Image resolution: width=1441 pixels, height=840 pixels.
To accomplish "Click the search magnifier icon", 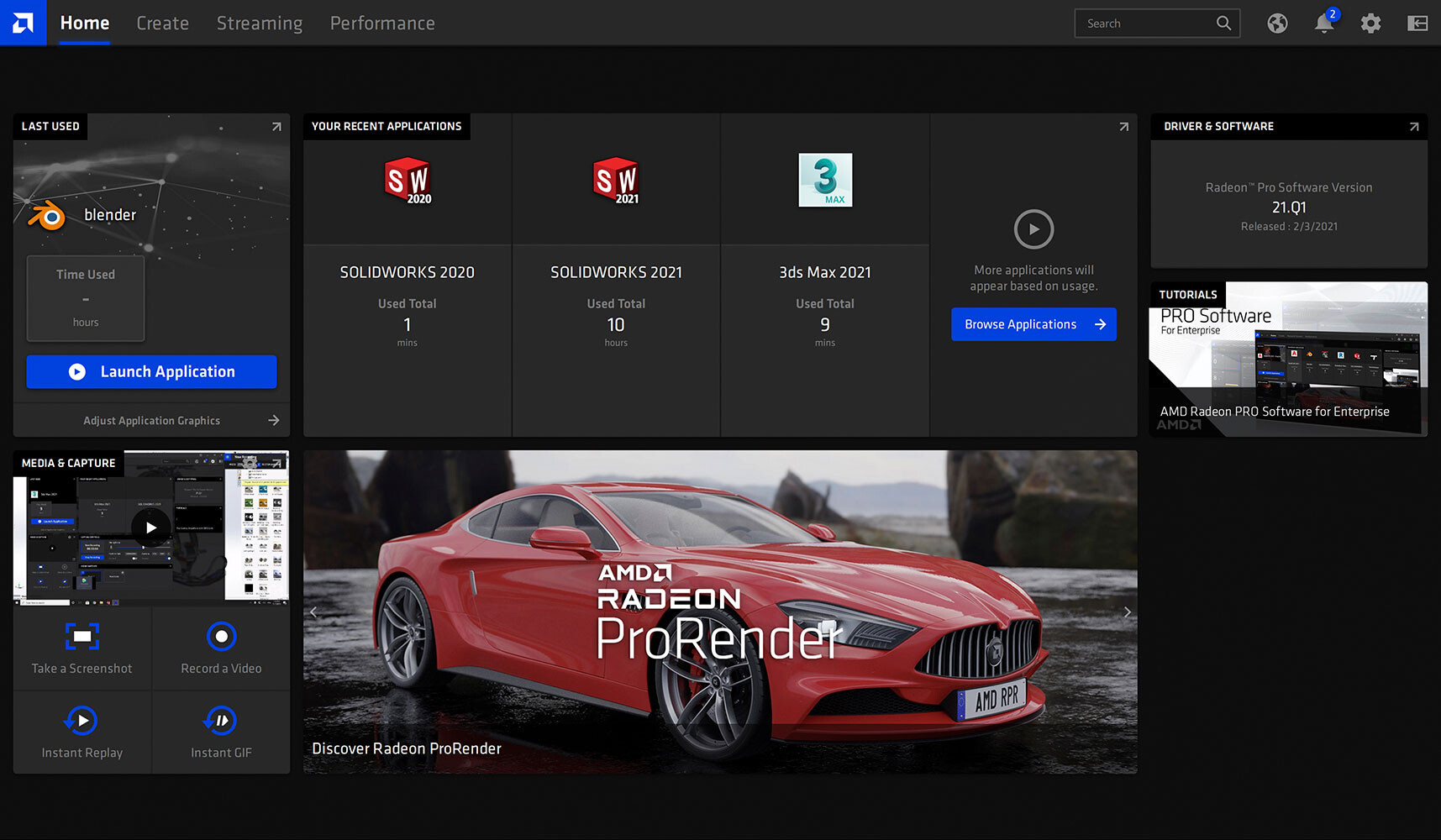I will [x=1223, y=24].
